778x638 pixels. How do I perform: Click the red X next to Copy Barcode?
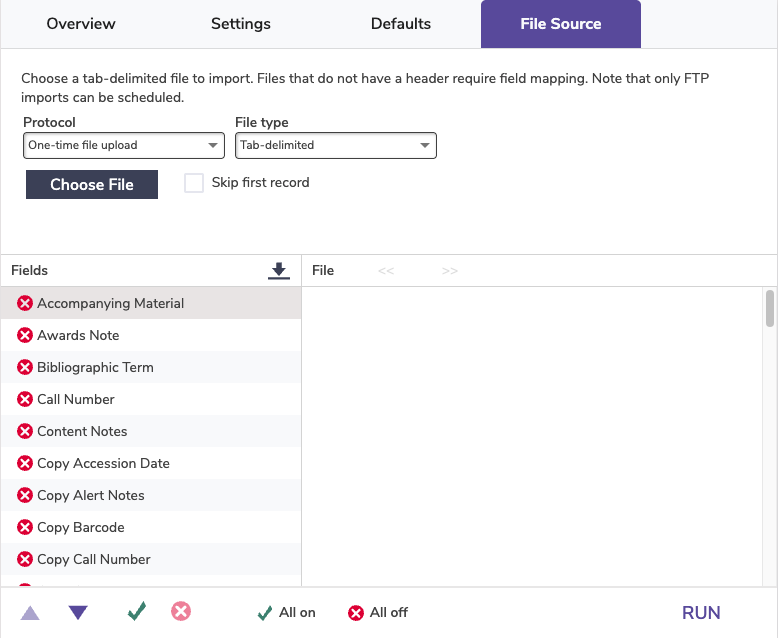point(25,527)
